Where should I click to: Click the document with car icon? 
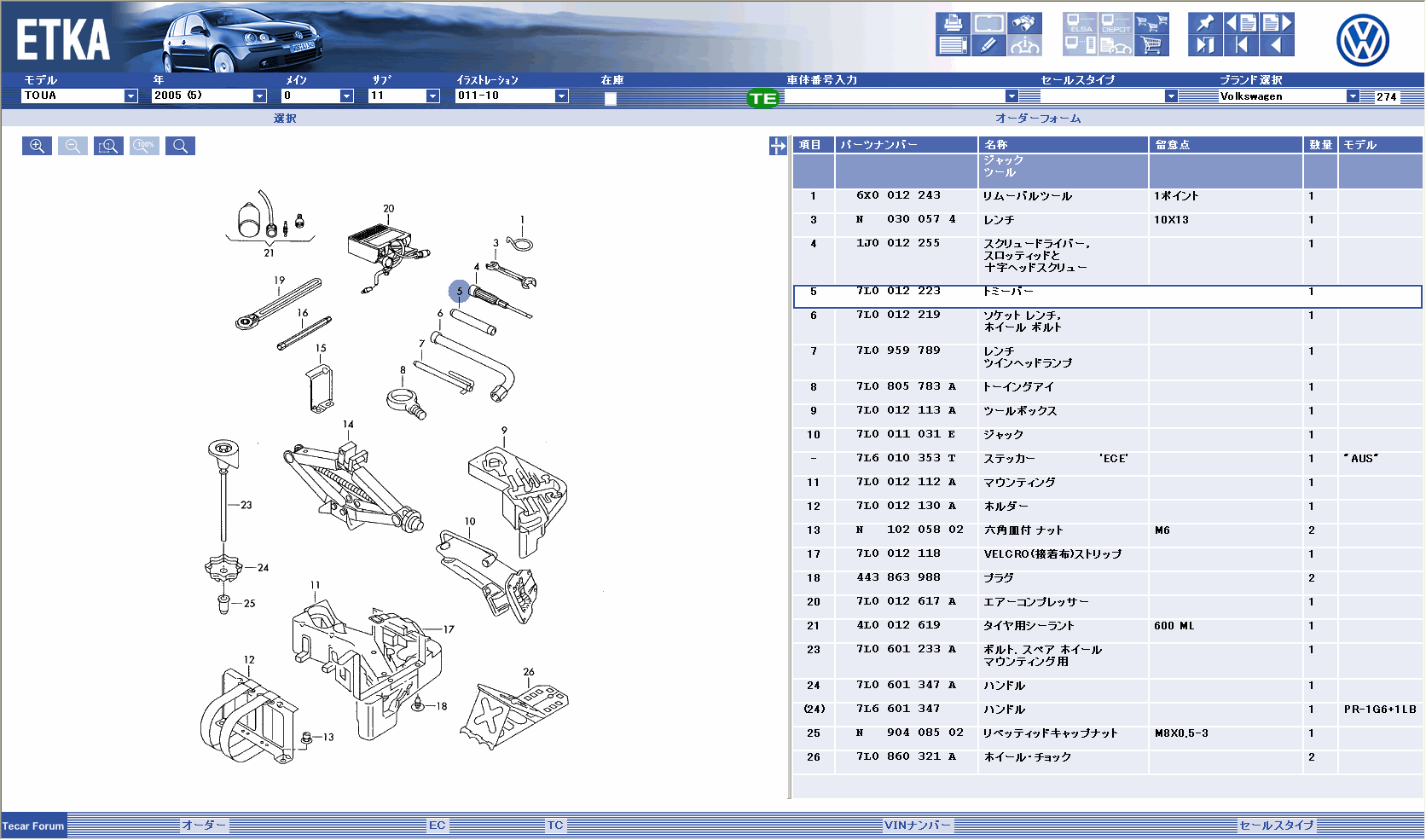tap(1116, 45)
